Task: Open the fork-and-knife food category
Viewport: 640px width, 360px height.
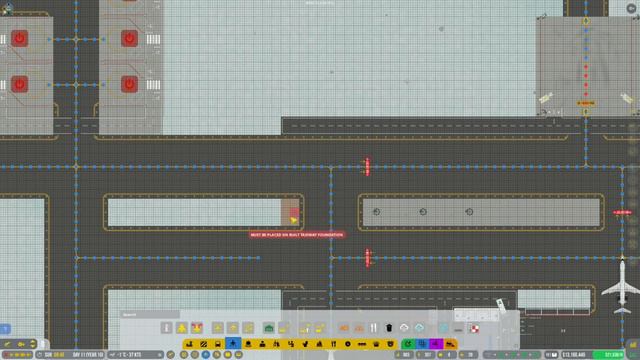Action: [x=333, y=344]
